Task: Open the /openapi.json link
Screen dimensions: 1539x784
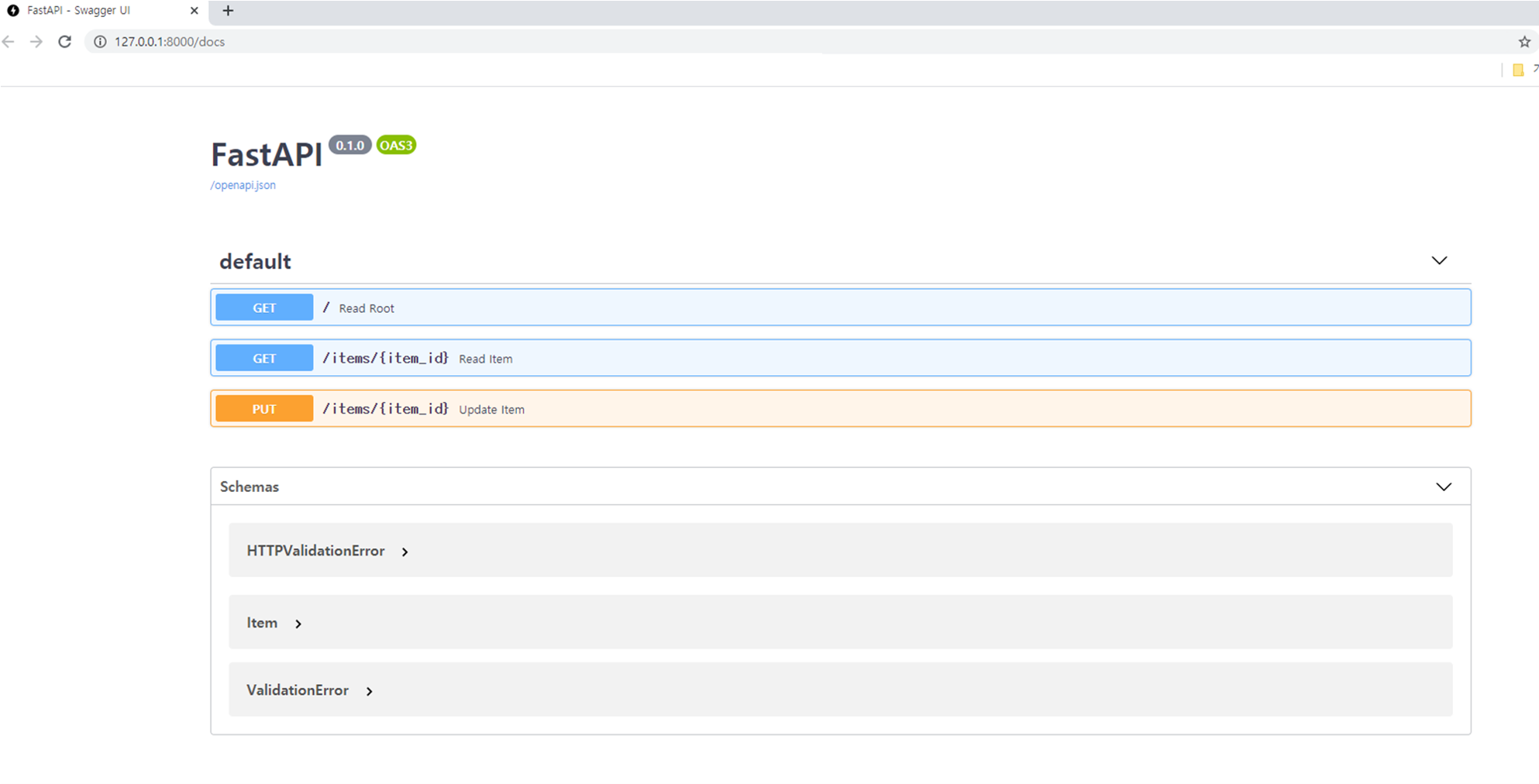Action: click(243, 185)
